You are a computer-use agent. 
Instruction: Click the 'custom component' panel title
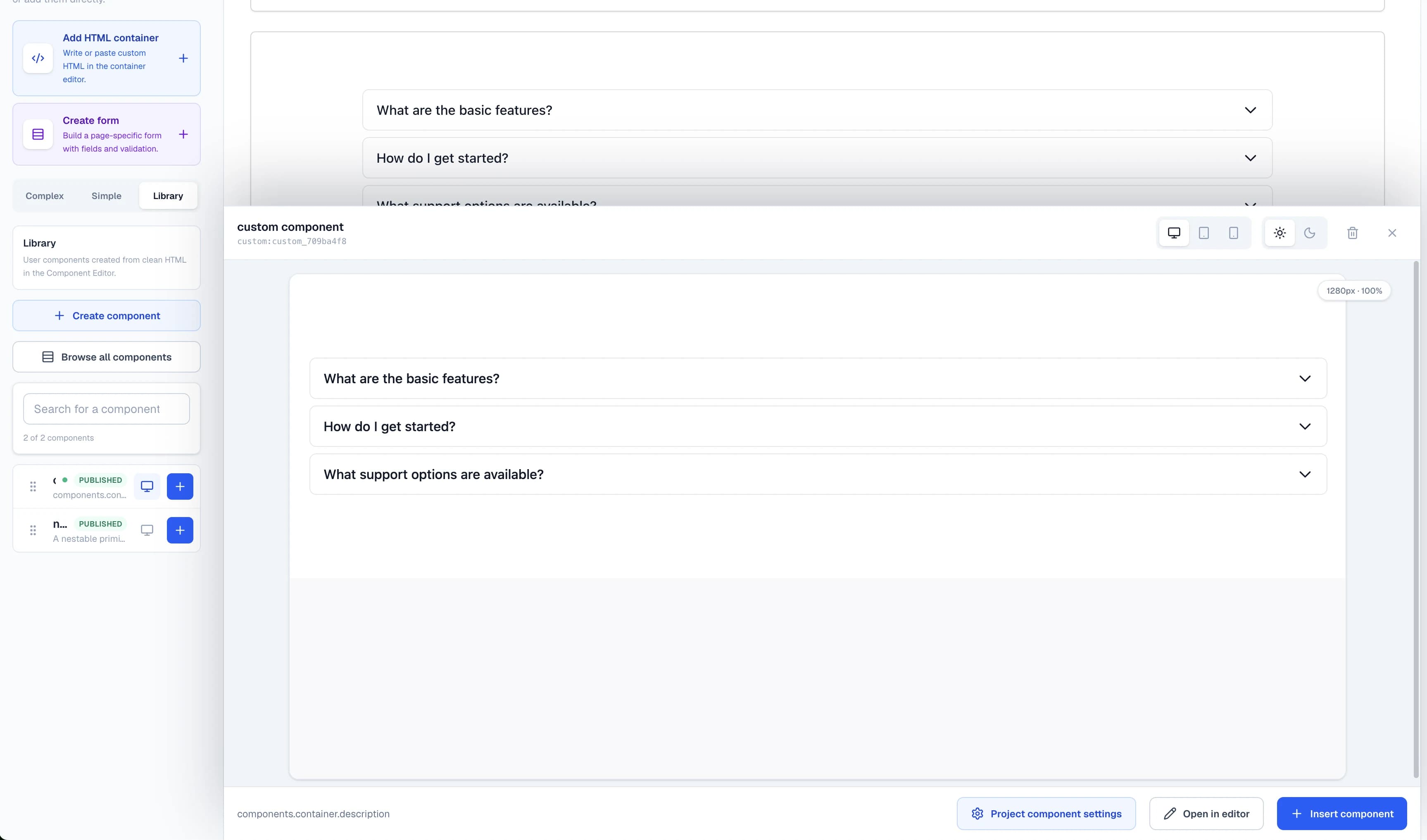click(290, 227)
